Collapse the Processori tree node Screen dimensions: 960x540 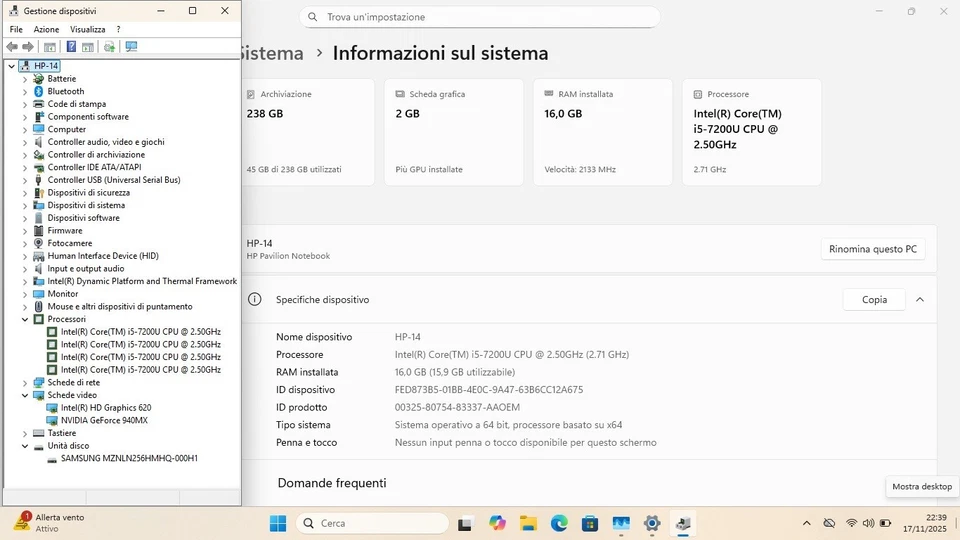25,320
